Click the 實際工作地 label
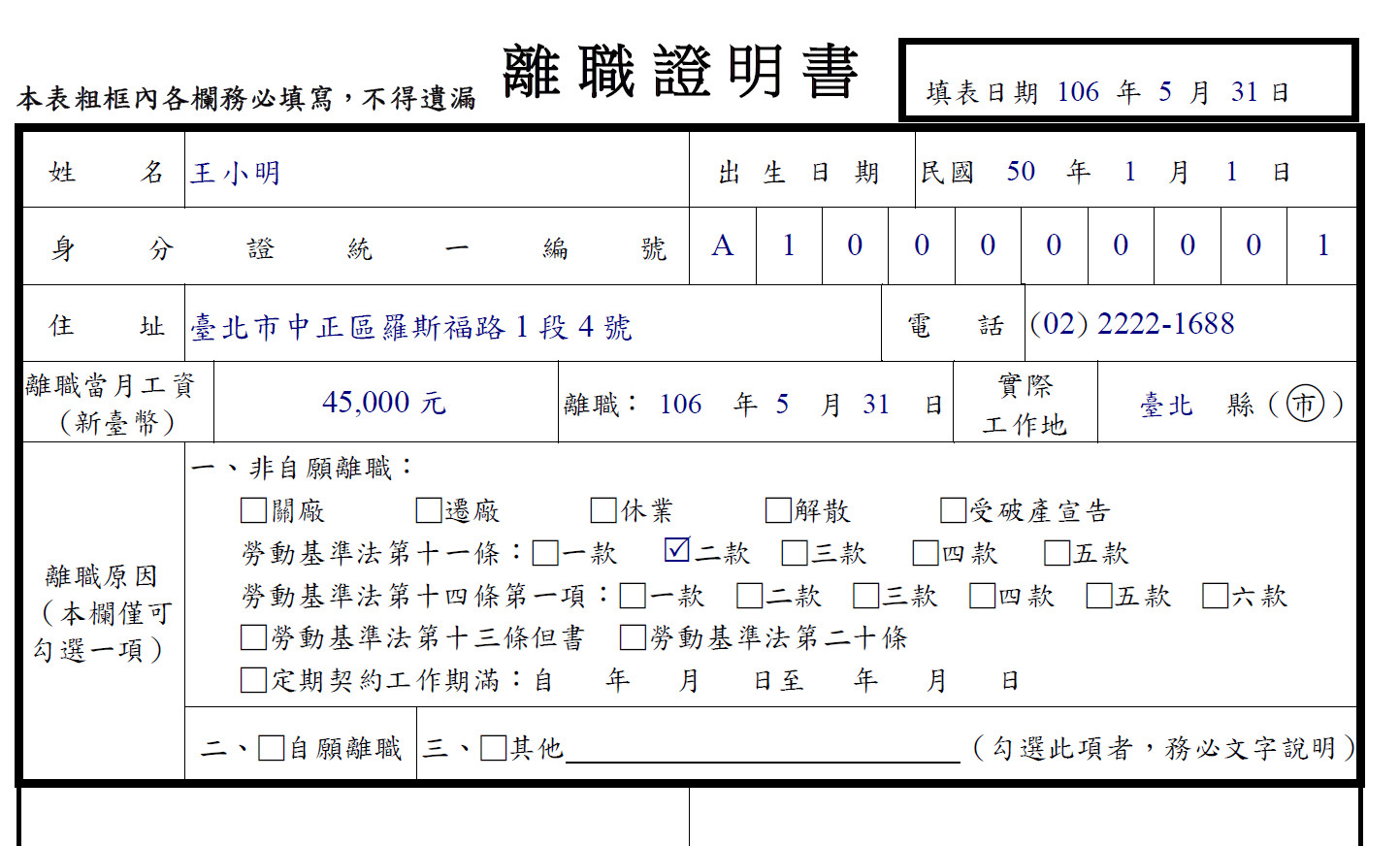 [x=1025, y=406]
